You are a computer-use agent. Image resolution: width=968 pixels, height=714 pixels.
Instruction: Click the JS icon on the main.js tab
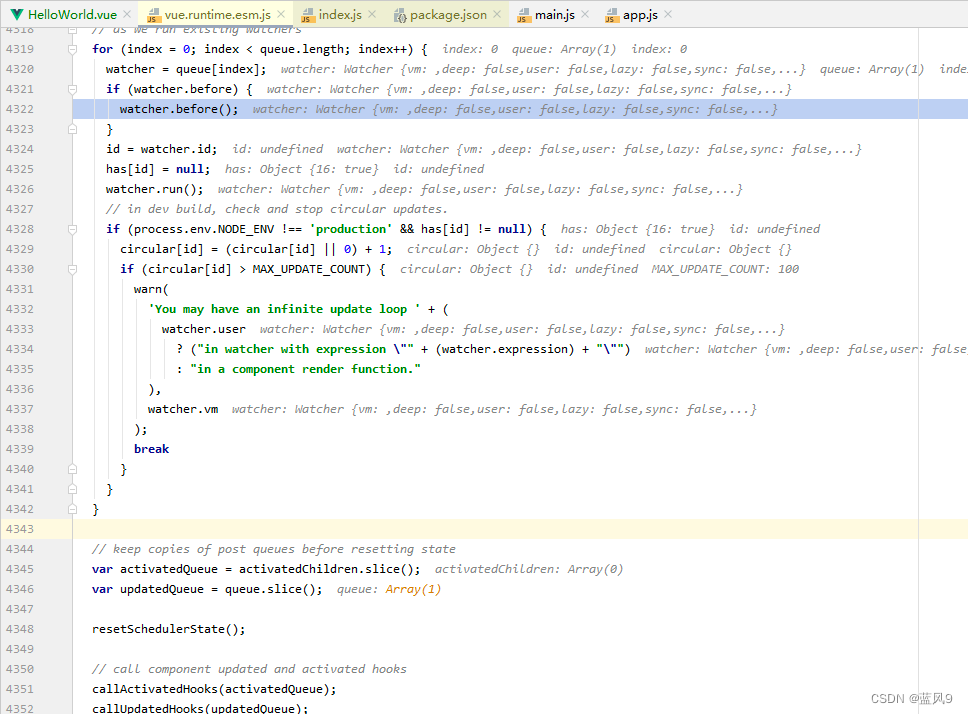(527, 15)
